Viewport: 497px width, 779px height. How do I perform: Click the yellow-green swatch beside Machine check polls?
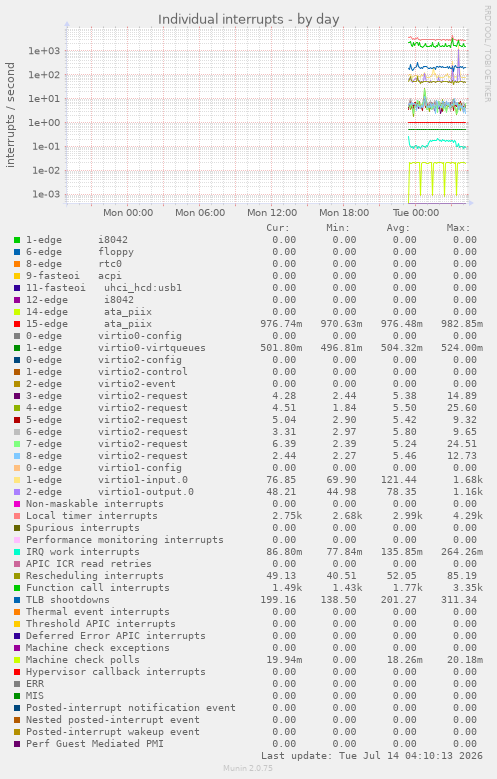17,660
